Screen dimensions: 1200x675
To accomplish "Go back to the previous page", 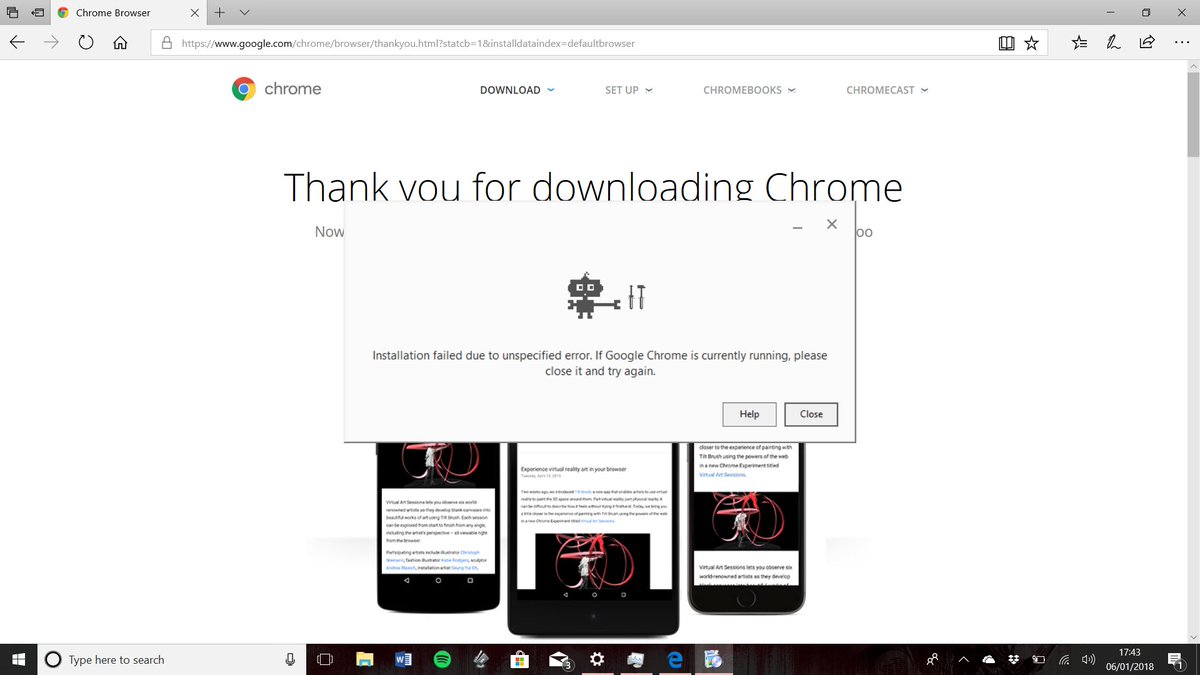I will pyautogui.click(x=17, y=43).
